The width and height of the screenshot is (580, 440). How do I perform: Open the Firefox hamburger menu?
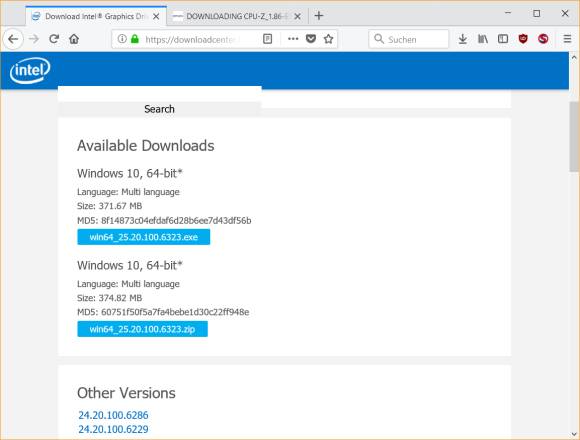tap(567, 39)
